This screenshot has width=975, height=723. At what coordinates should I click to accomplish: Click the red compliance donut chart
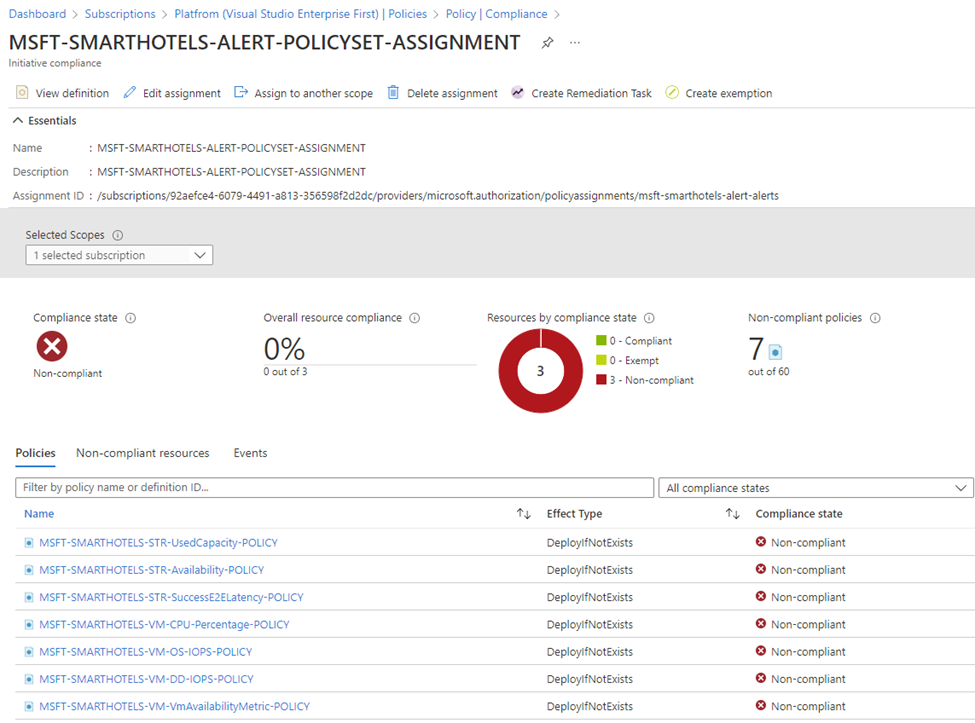pyautogui.click(x=540, y=371)
